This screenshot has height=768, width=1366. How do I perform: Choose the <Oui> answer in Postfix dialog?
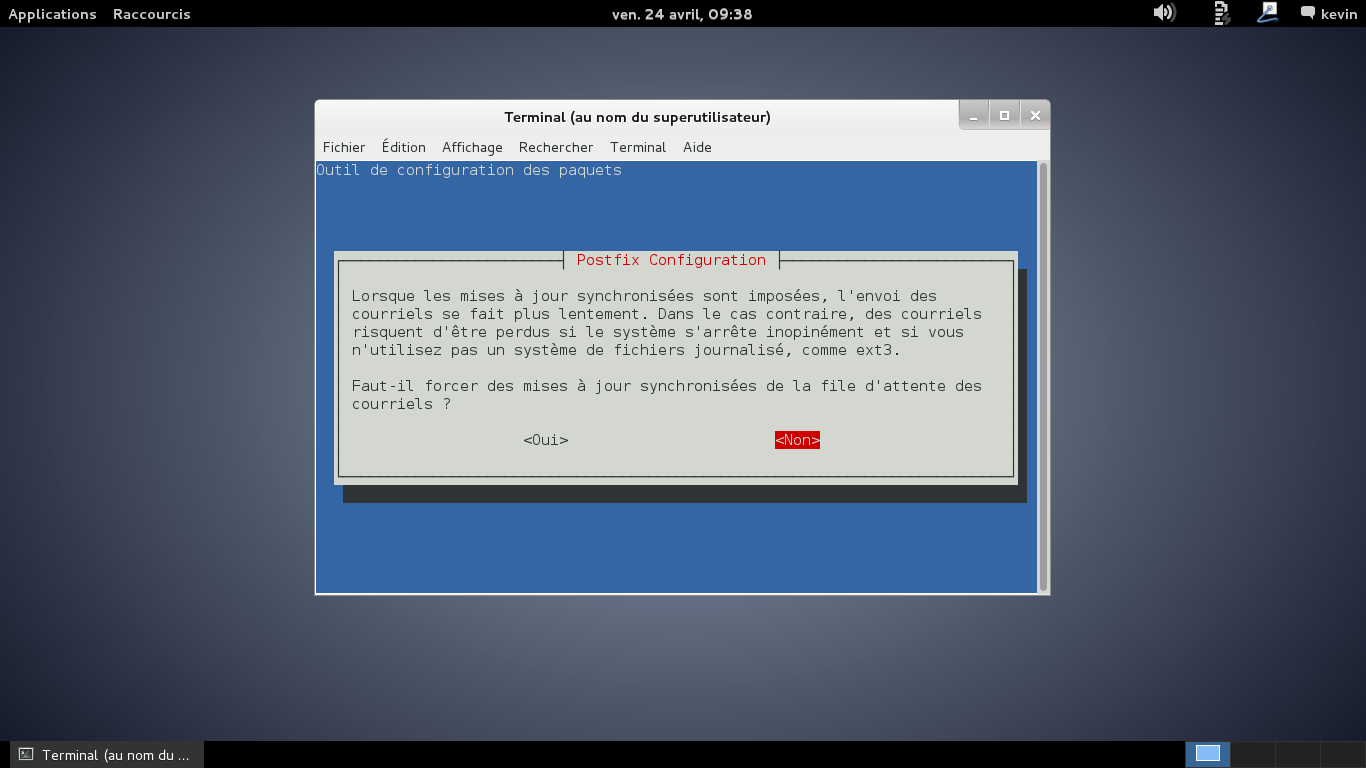point(546,440)
